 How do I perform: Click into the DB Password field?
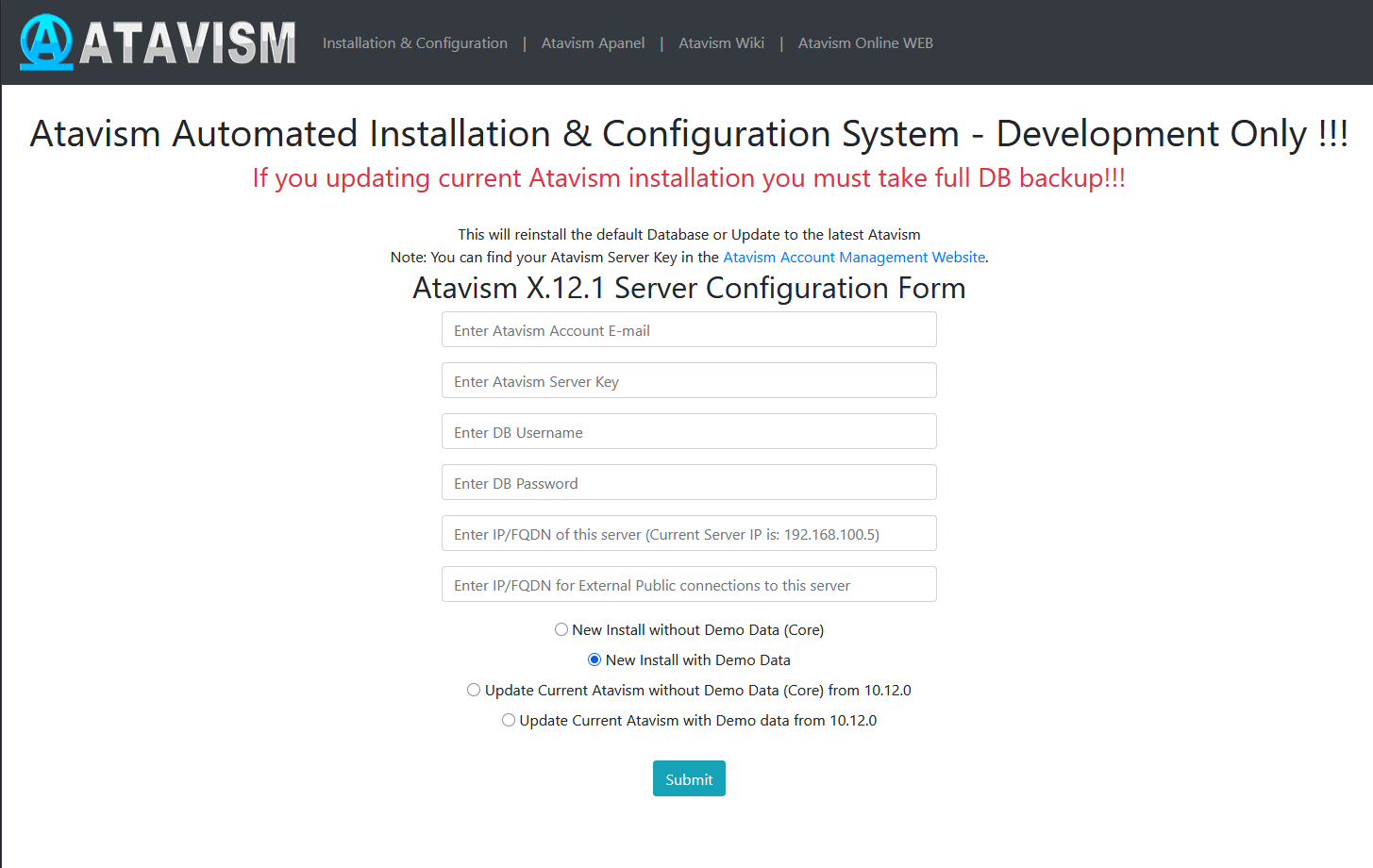(689, 483)
